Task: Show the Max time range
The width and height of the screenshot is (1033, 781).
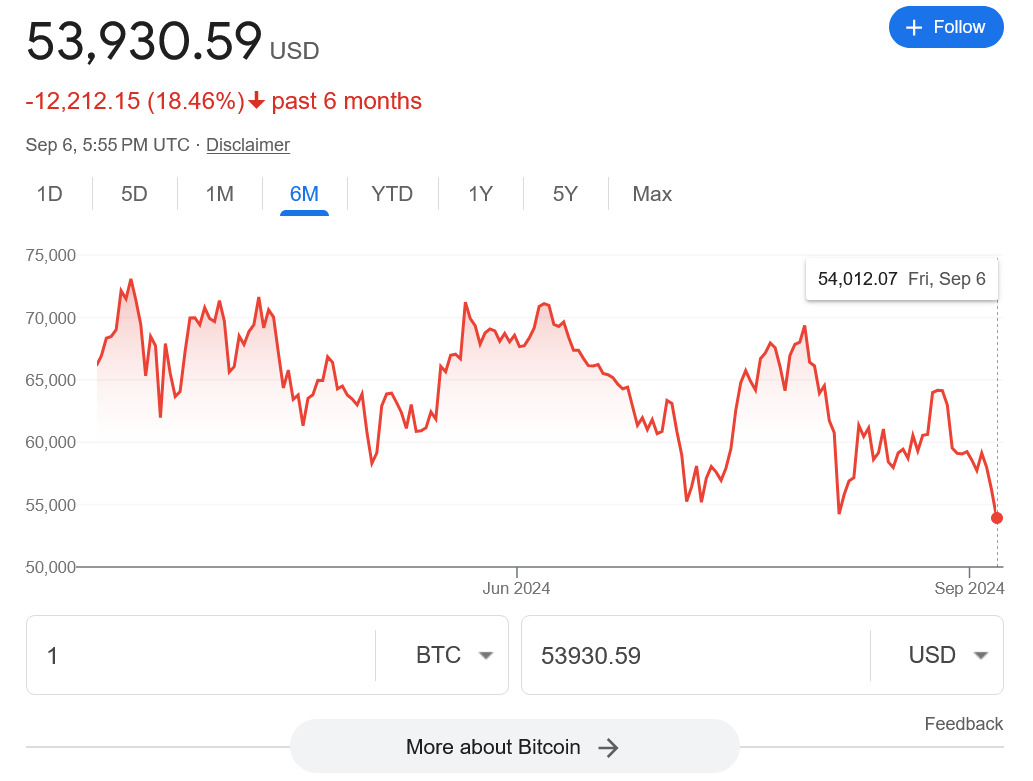Action: (x=652, y=194)
